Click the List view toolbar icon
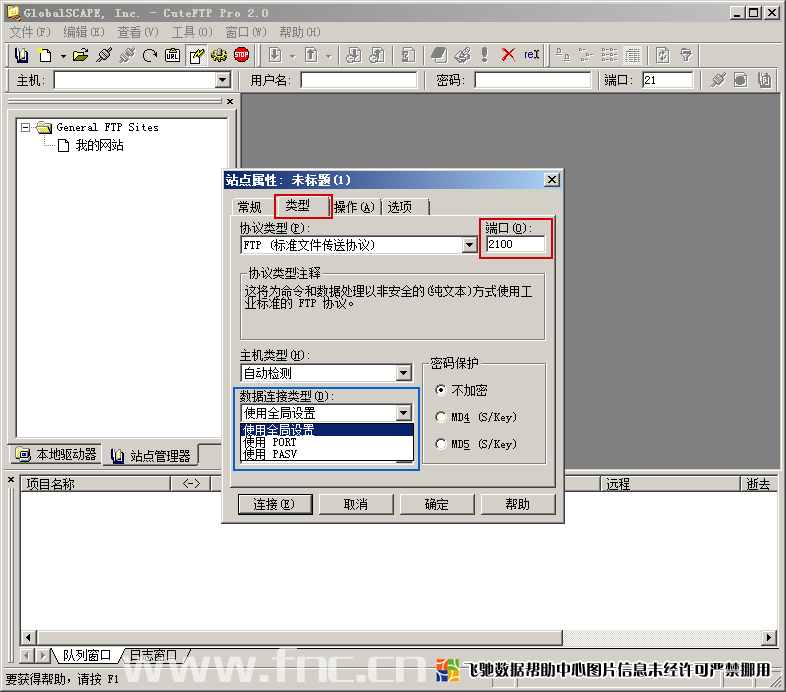The width and height of the screenshot is (786, 692). tap(609, 55)
